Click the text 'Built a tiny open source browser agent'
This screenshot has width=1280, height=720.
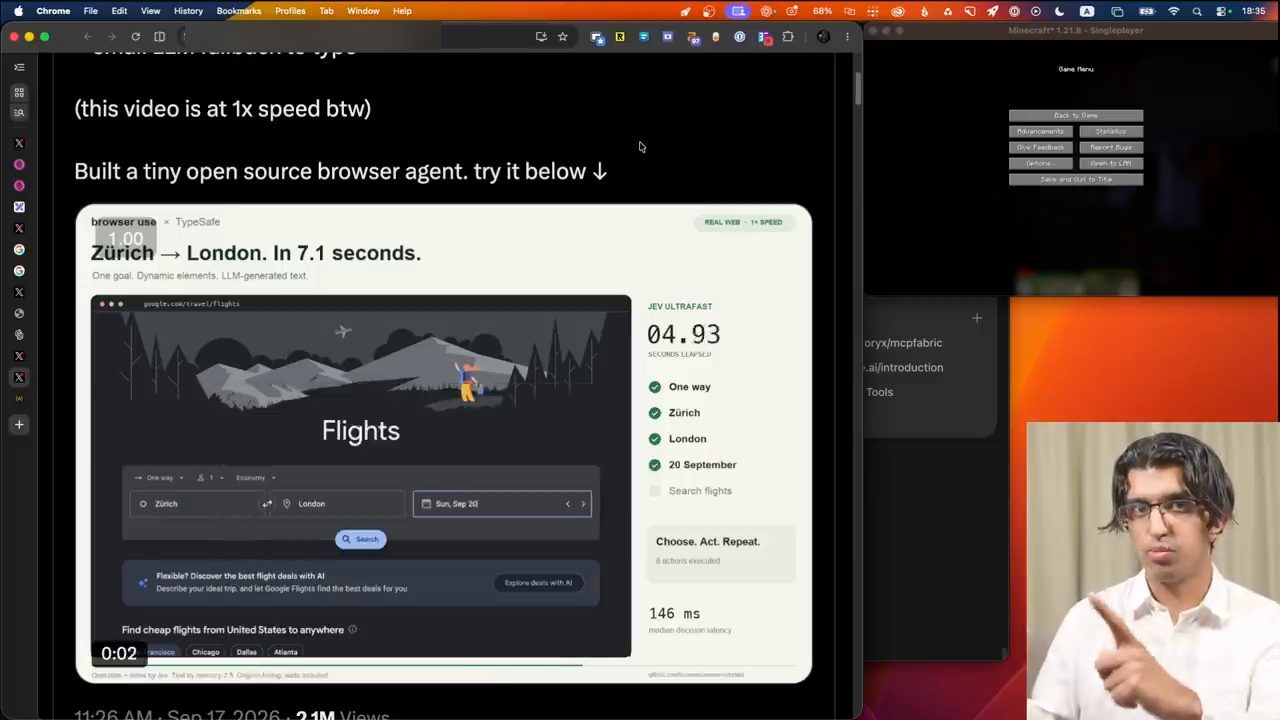[271, 172]
